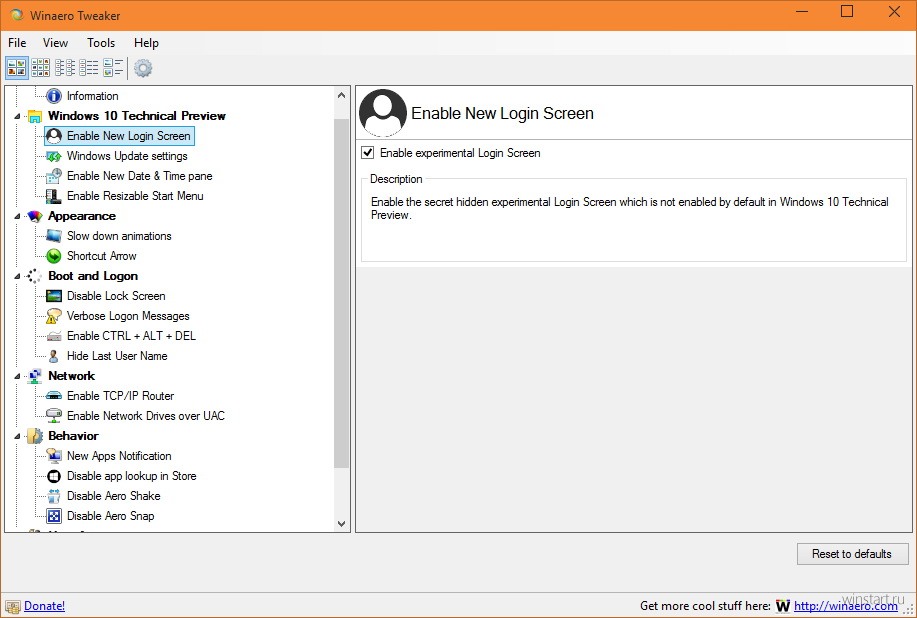Uncheck Enable experimental Login Screen checkbox

[367, 153]
